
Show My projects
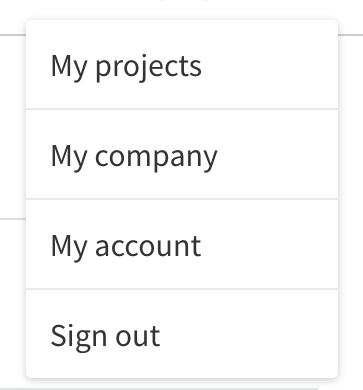tap(182, 64)
